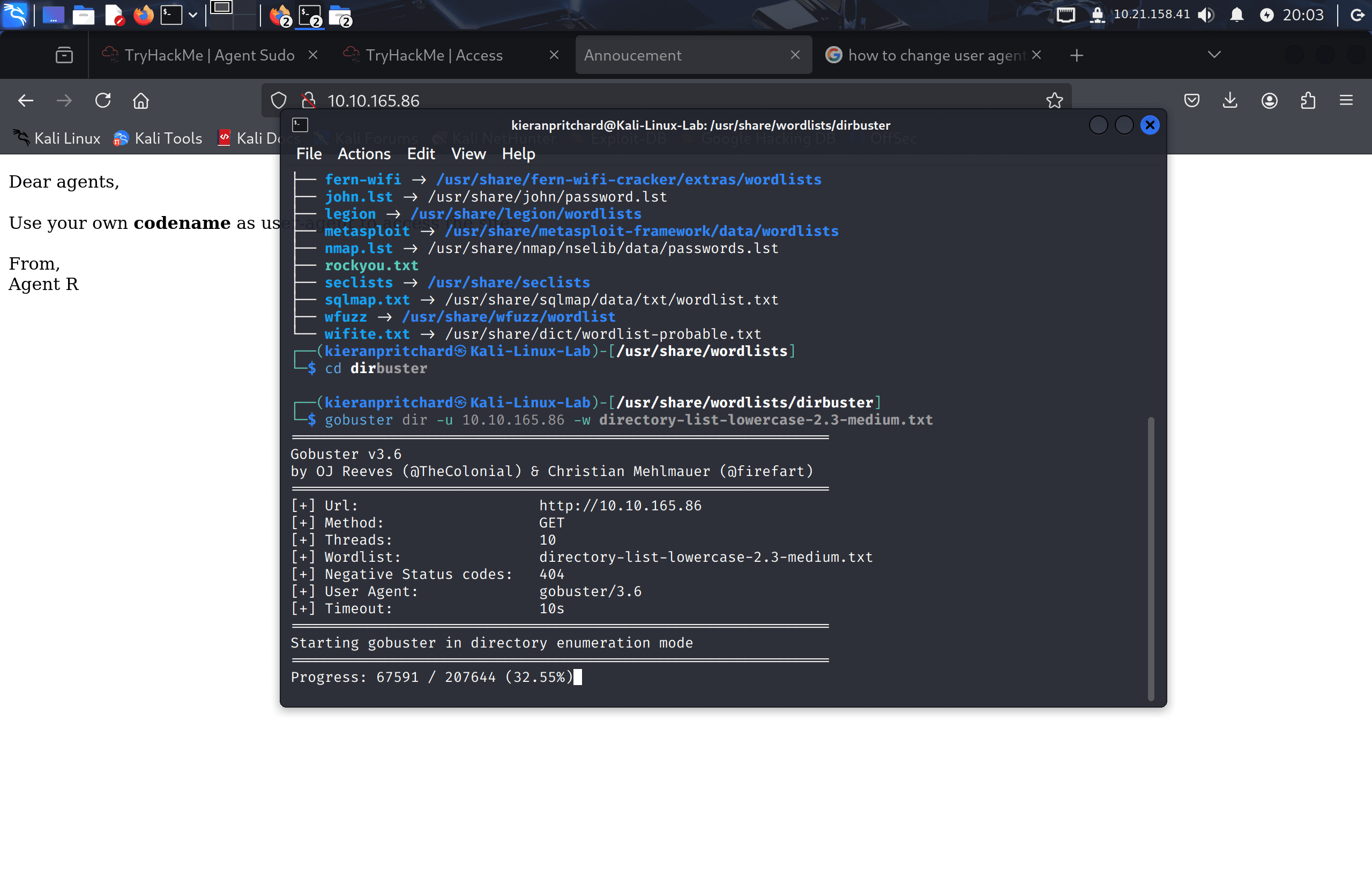The image size is (1372, 892).
Task: Close the how to change user agent tab
Action: point(1037,55)
